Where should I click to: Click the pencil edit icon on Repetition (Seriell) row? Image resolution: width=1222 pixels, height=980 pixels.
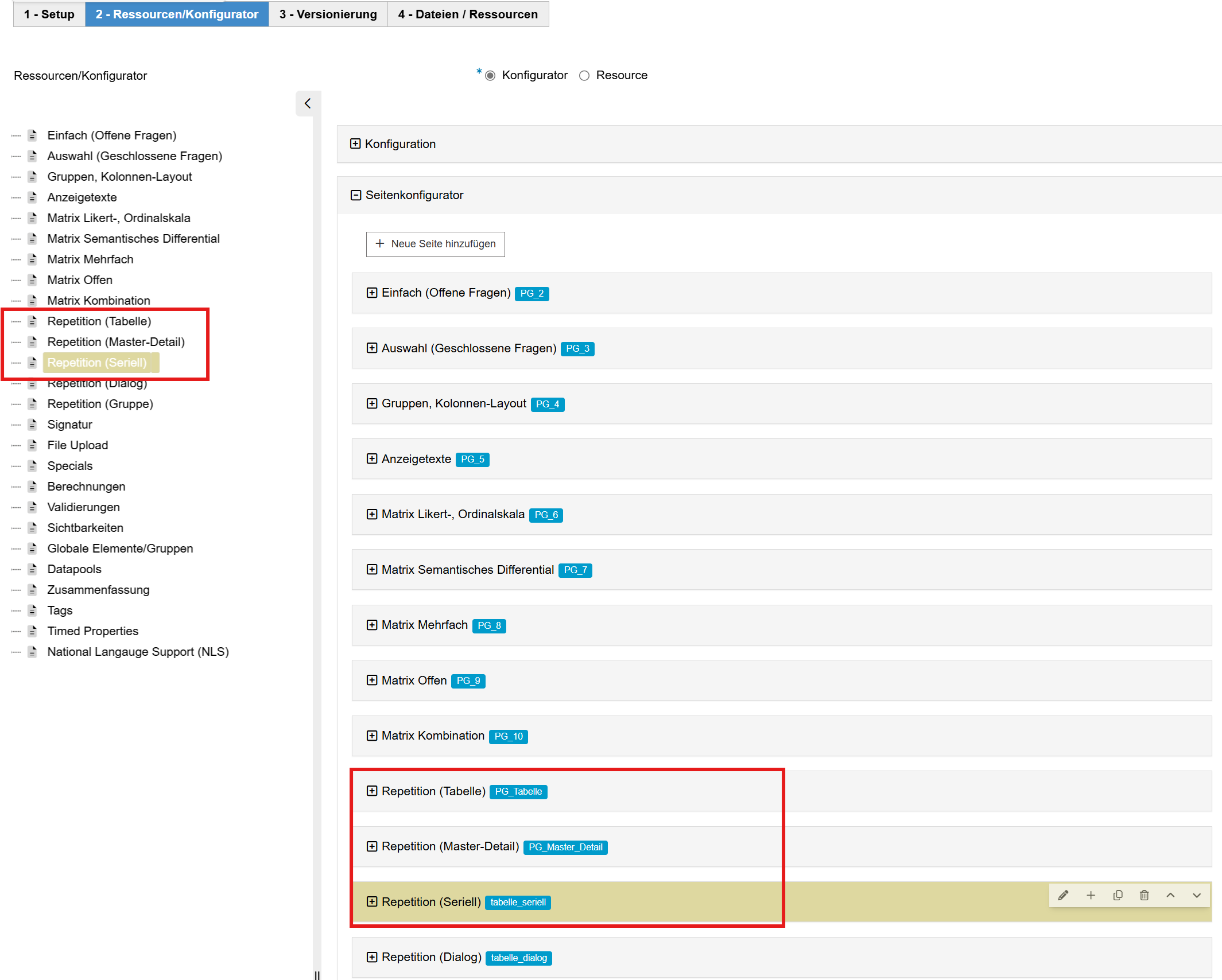click(1063, 895)
